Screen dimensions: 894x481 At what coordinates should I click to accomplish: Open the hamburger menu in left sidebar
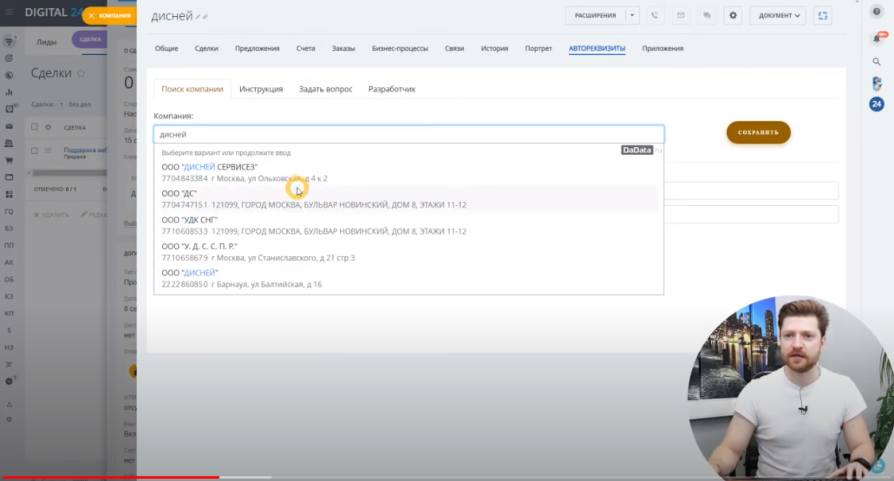pos(9,12)
